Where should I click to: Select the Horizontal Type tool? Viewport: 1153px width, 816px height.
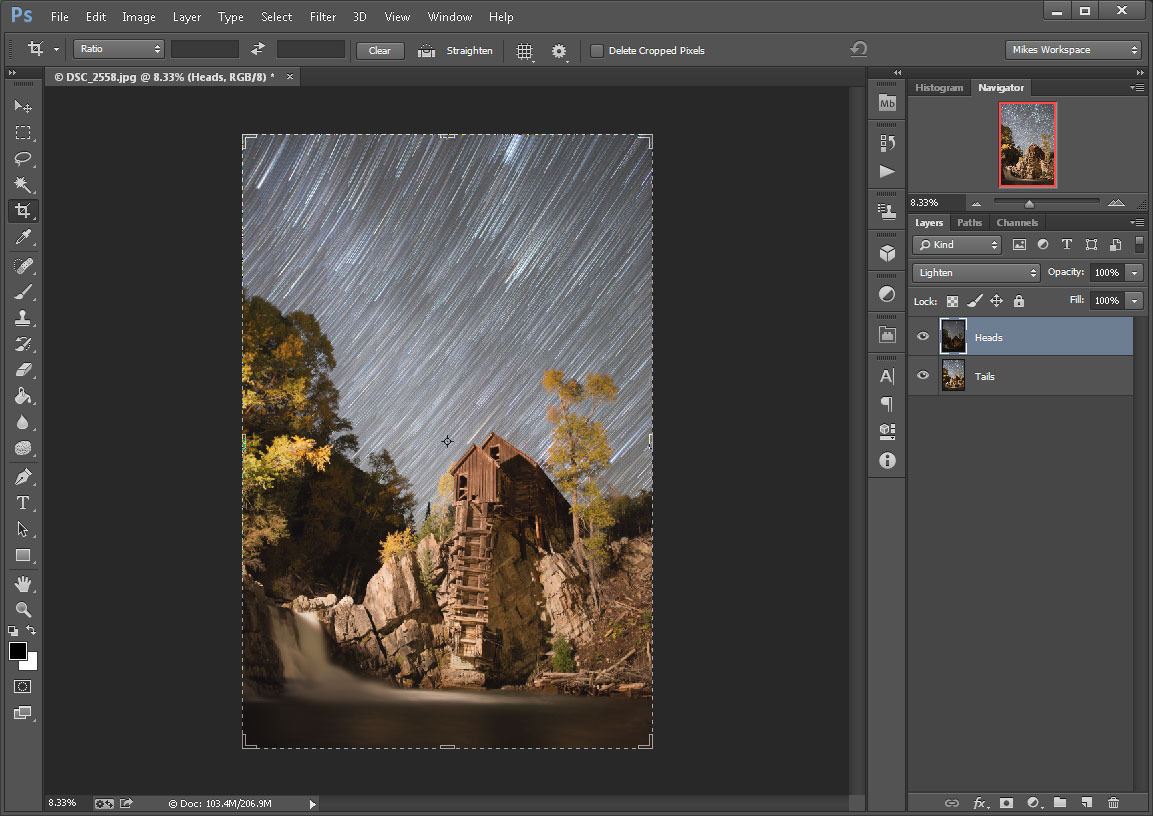point(23,503)
